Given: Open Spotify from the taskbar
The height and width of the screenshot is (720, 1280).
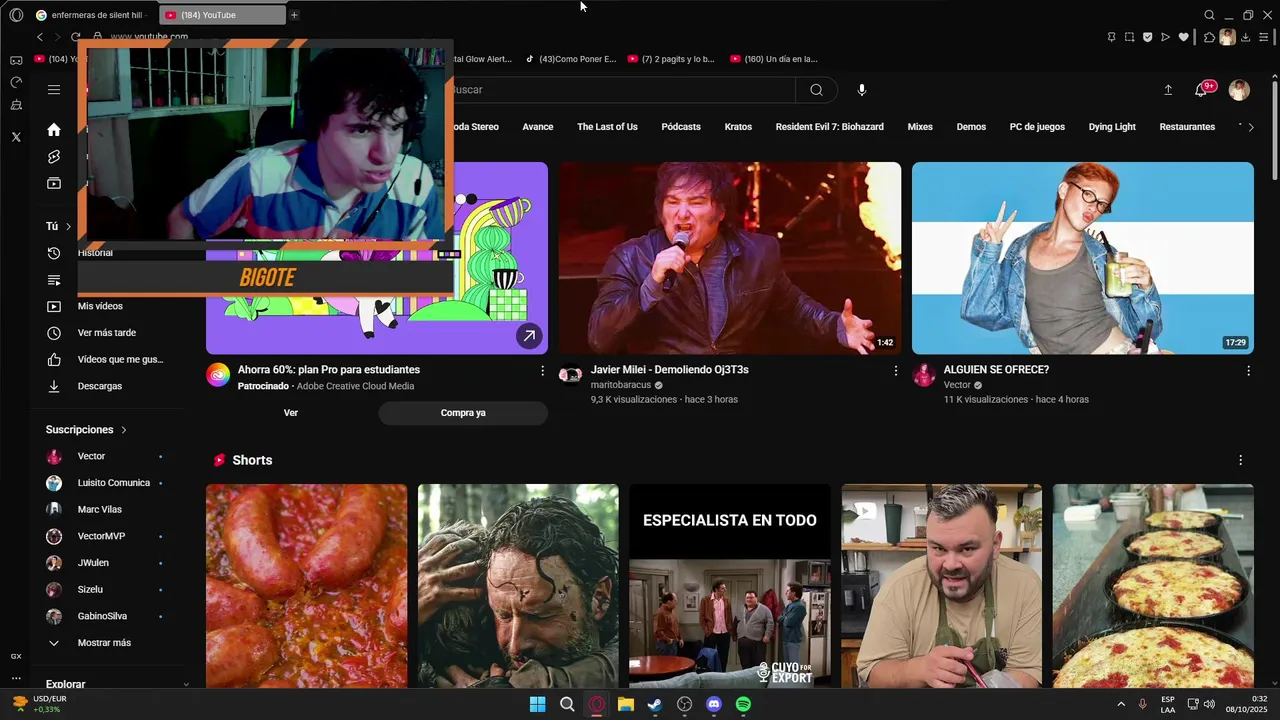Looking at the screenshot, I should coord(743,704).
